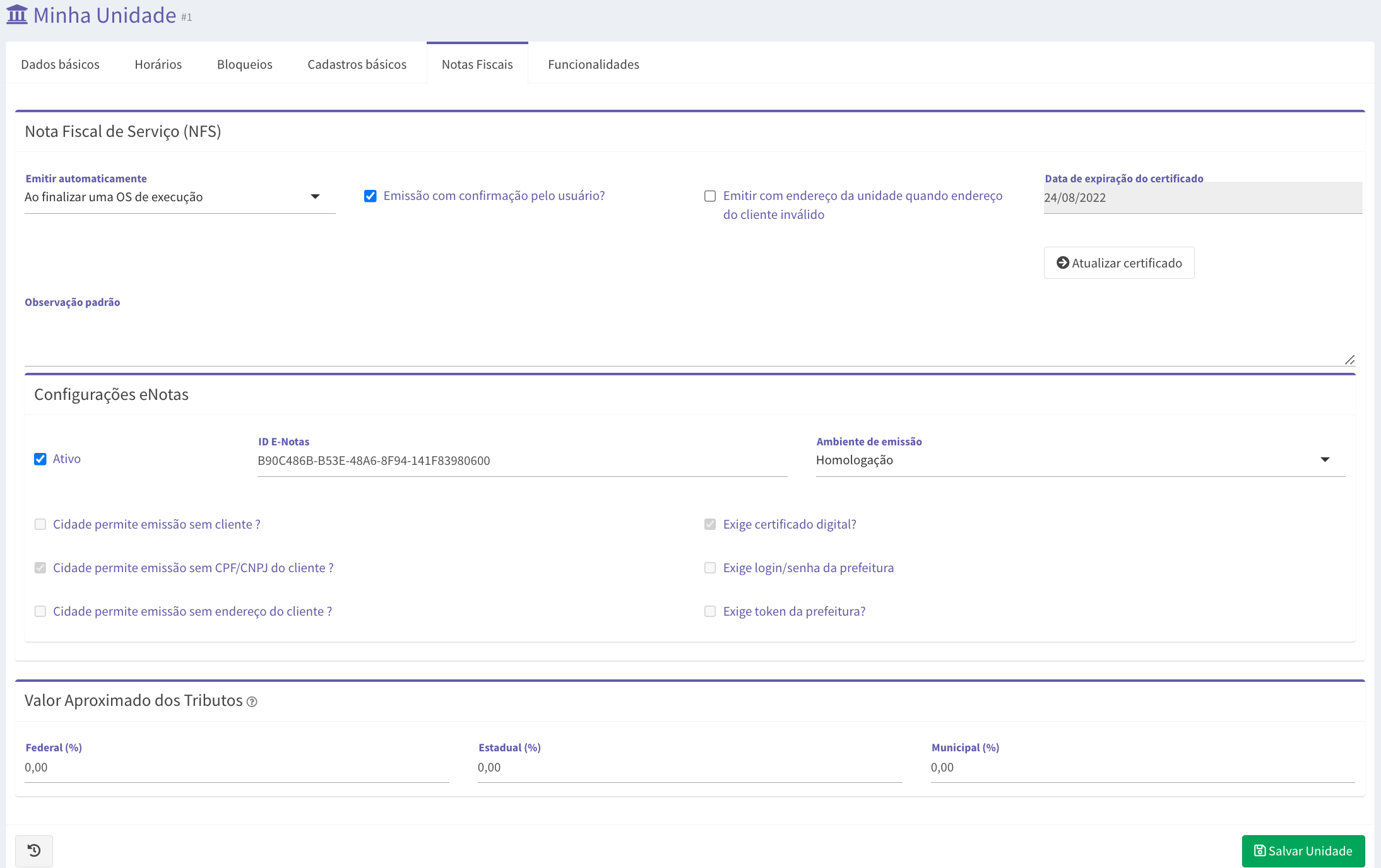This screenshot has width=1381, height=868.
Task: Click the green Salvar Unidade button
Action: click(x=1303, y=851)
